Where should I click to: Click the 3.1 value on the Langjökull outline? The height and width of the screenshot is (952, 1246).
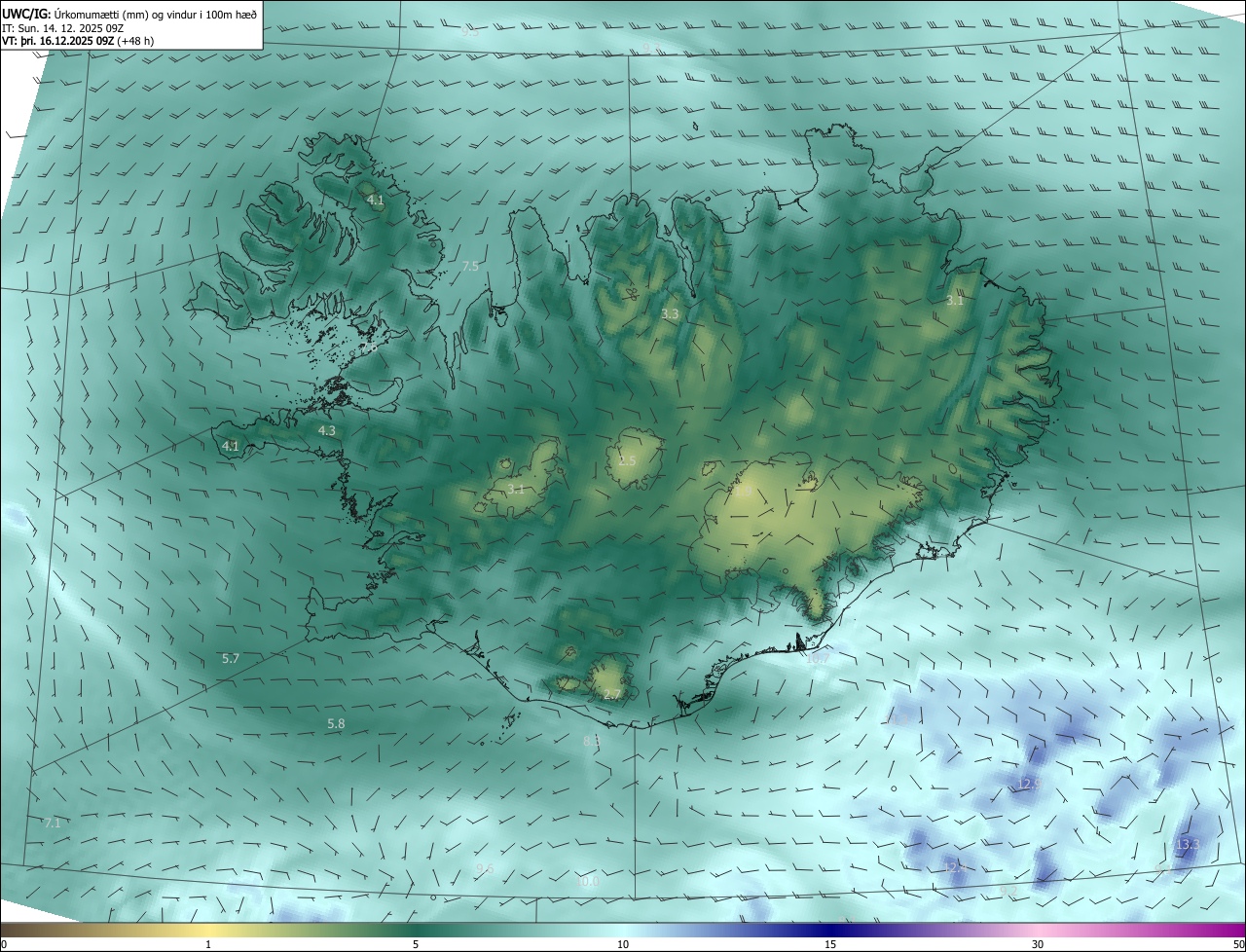tap(516, 489)
